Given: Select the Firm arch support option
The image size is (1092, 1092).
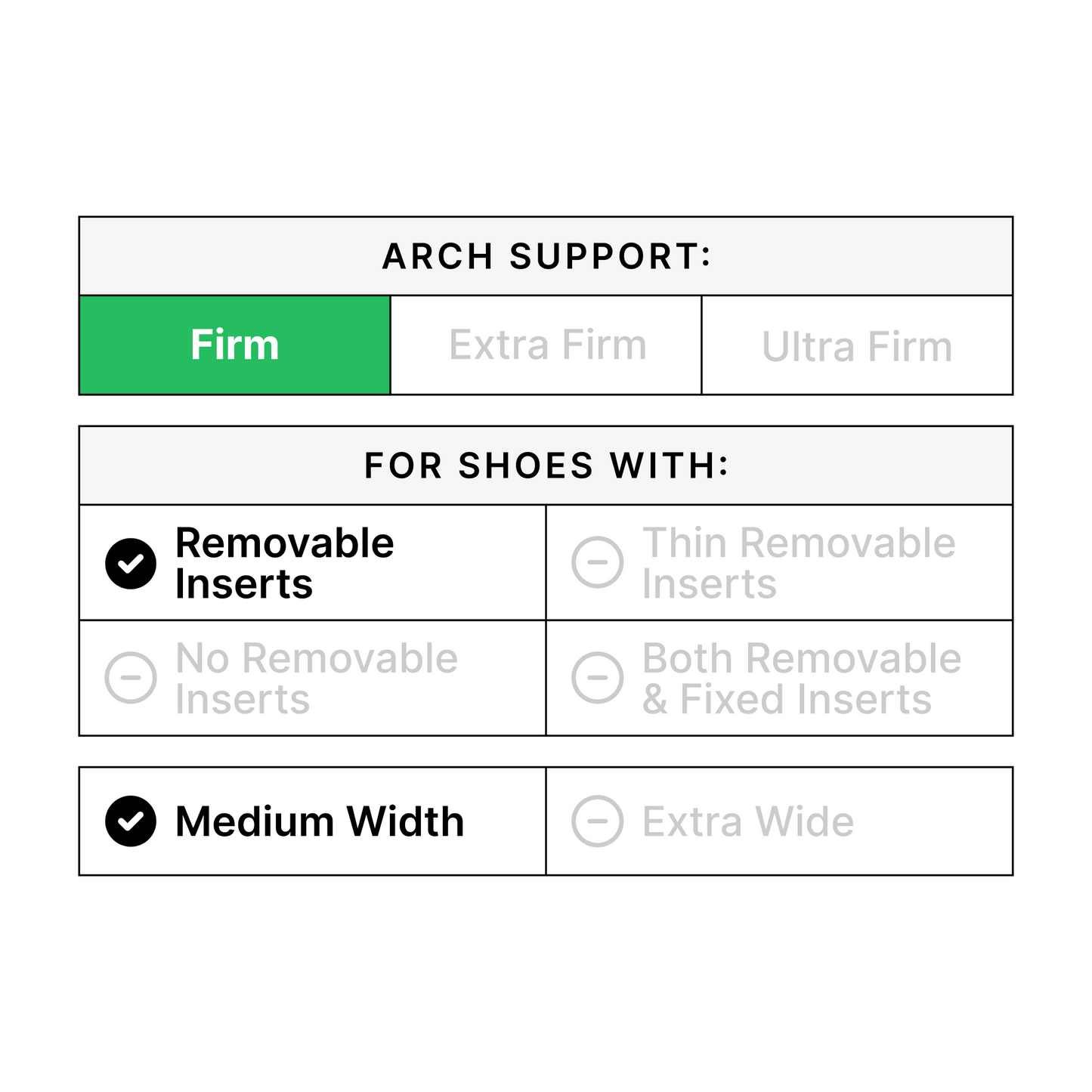Looking at the screenshot, I should [235, 345].
